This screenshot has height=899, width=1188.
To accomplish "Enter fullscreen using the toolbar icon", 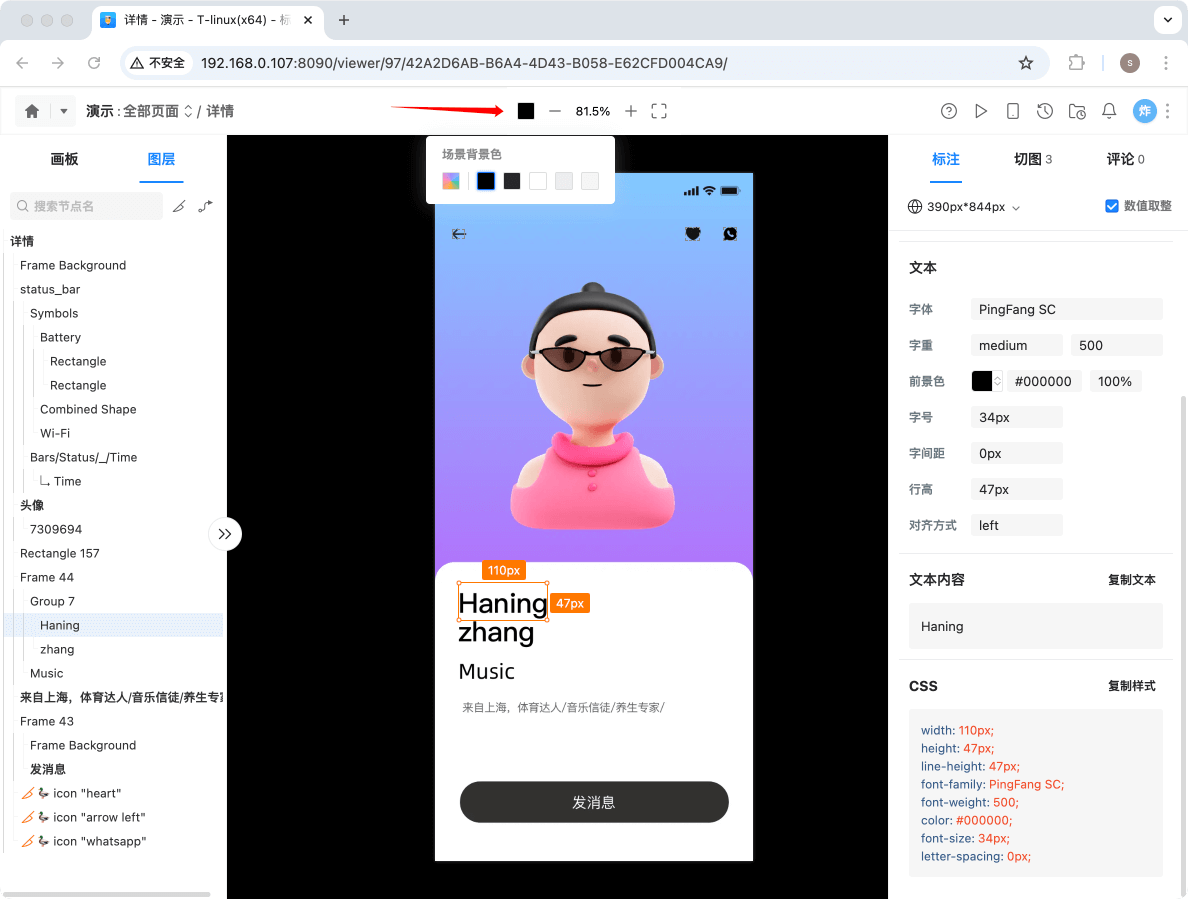I will pyautogui.click(x=659, y=111).
